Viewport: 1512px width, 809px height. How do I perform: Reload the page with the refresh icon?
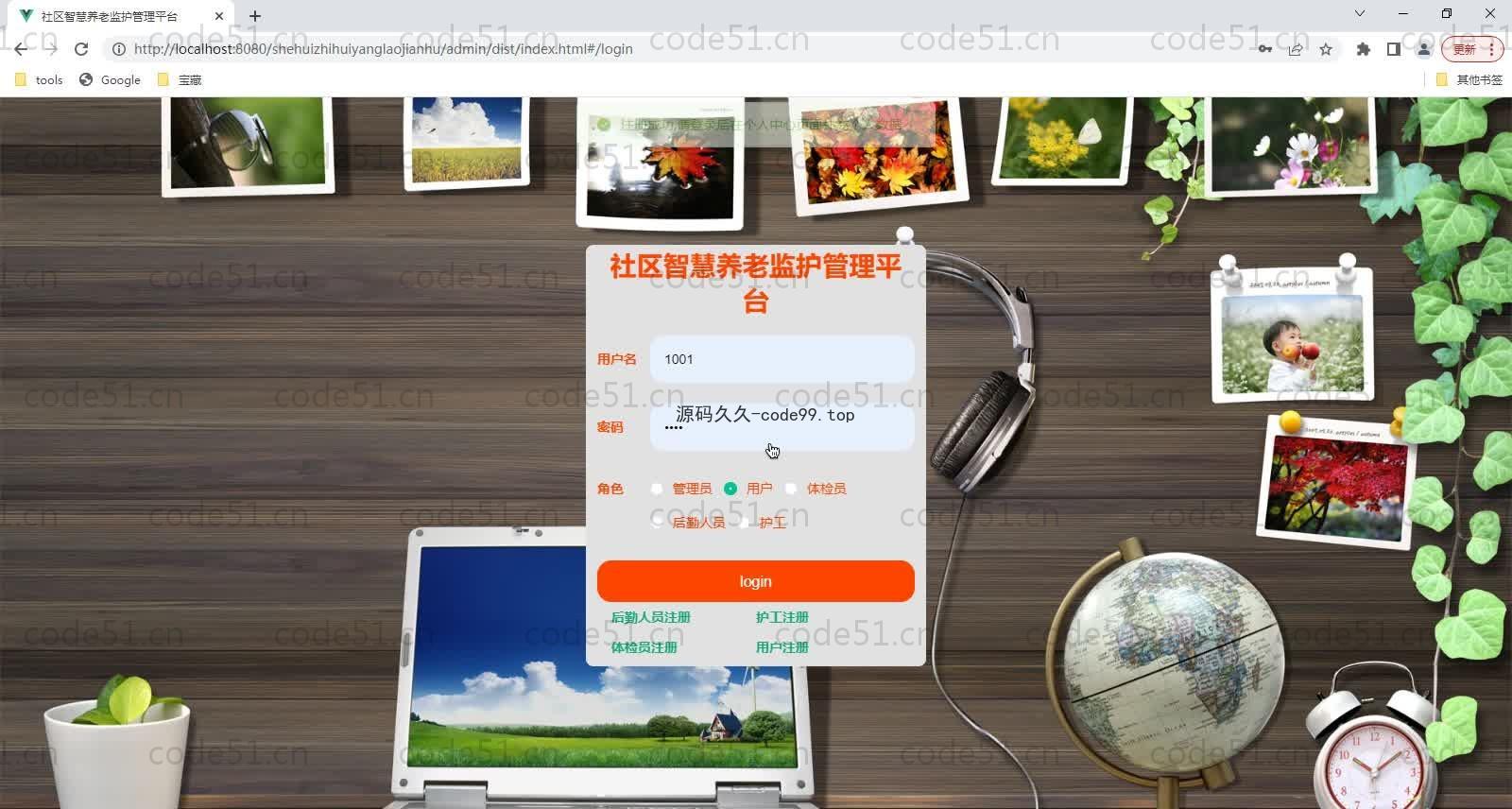click(81, 49)
